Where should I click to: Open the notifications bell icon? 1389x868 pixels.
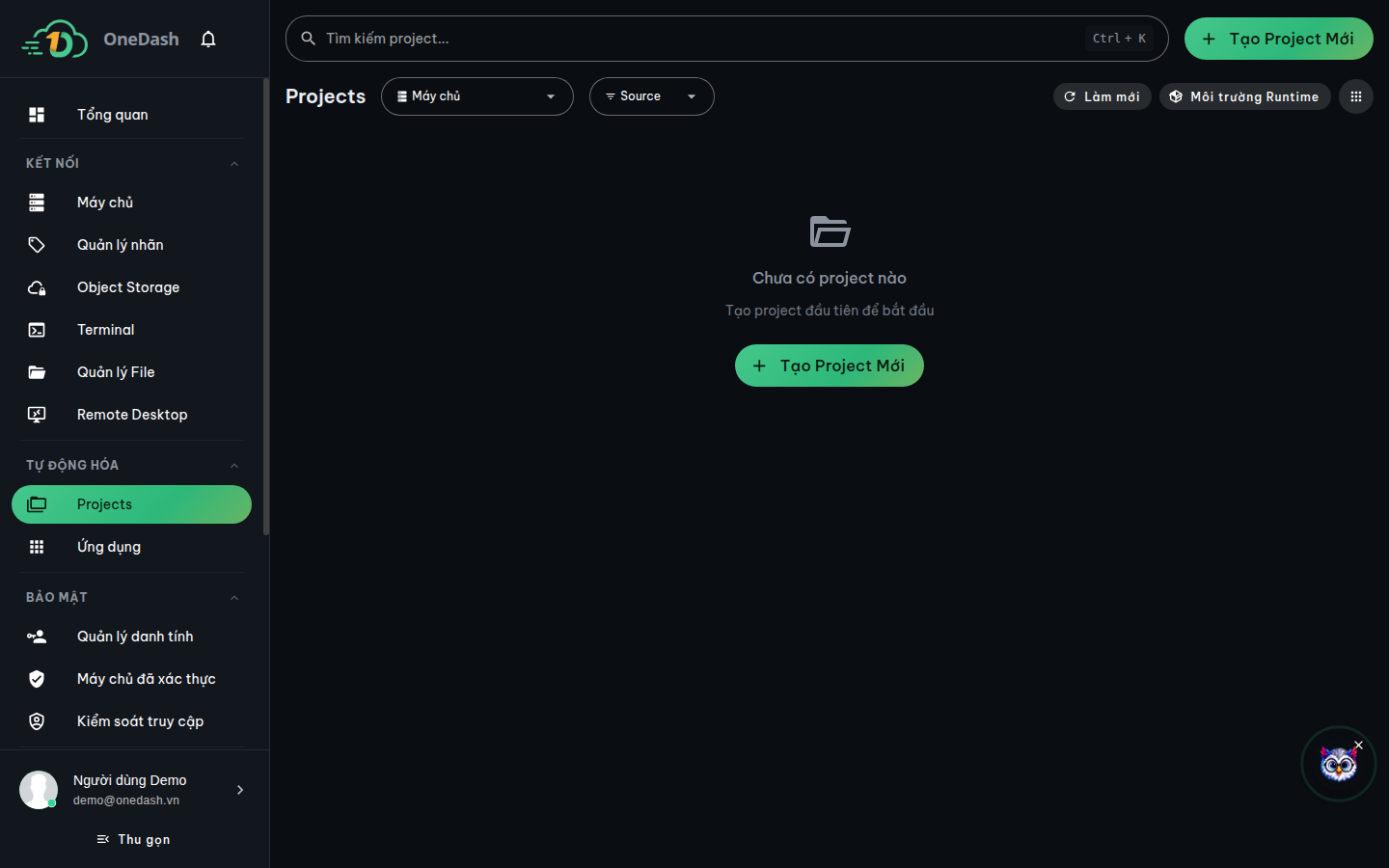click(x=208, y=40)
